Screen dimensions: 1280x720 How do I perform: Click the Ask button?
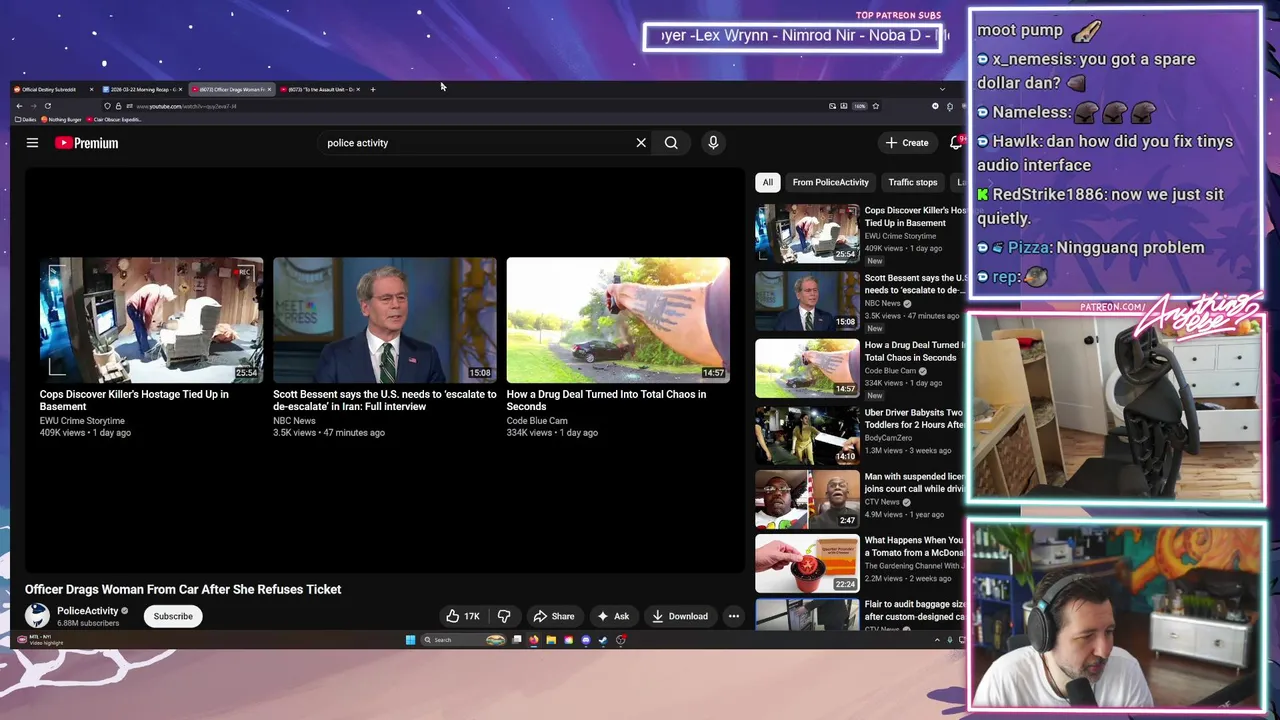point(613,616)
